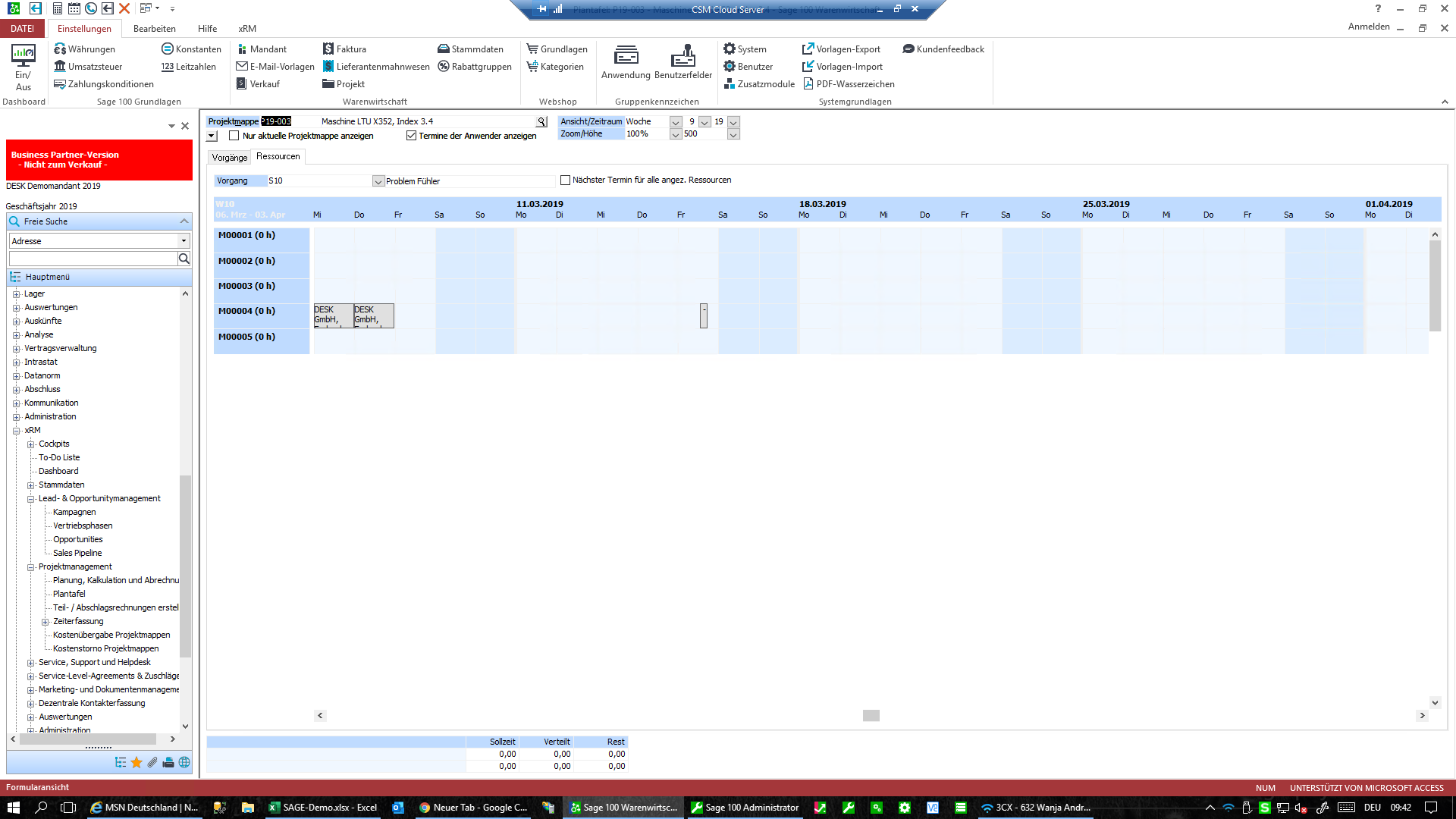The height and width of the screenshot is (819, 1456).
Task: Click the search magnifier beside the Adresse field
Action: pyautogui.click(x=184, y=259)
